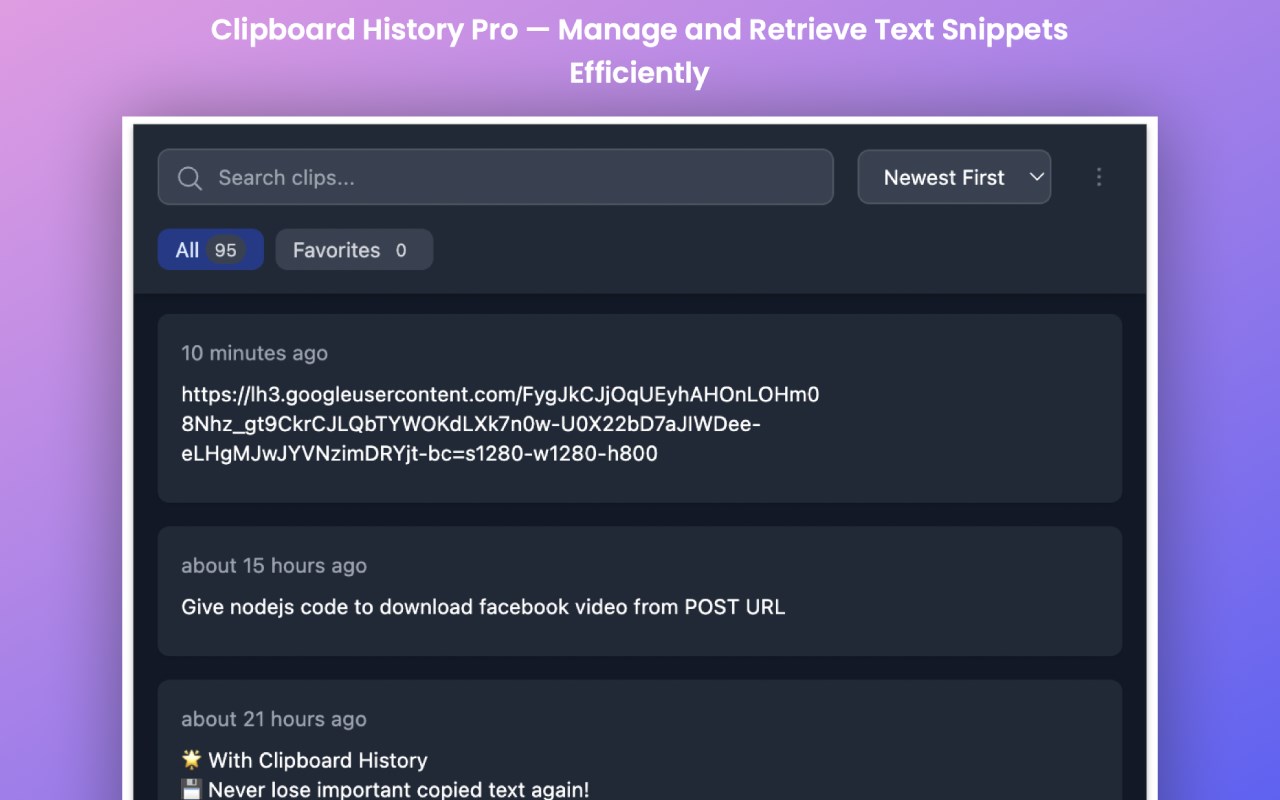Click the star emoji icon

coord(191,761)
